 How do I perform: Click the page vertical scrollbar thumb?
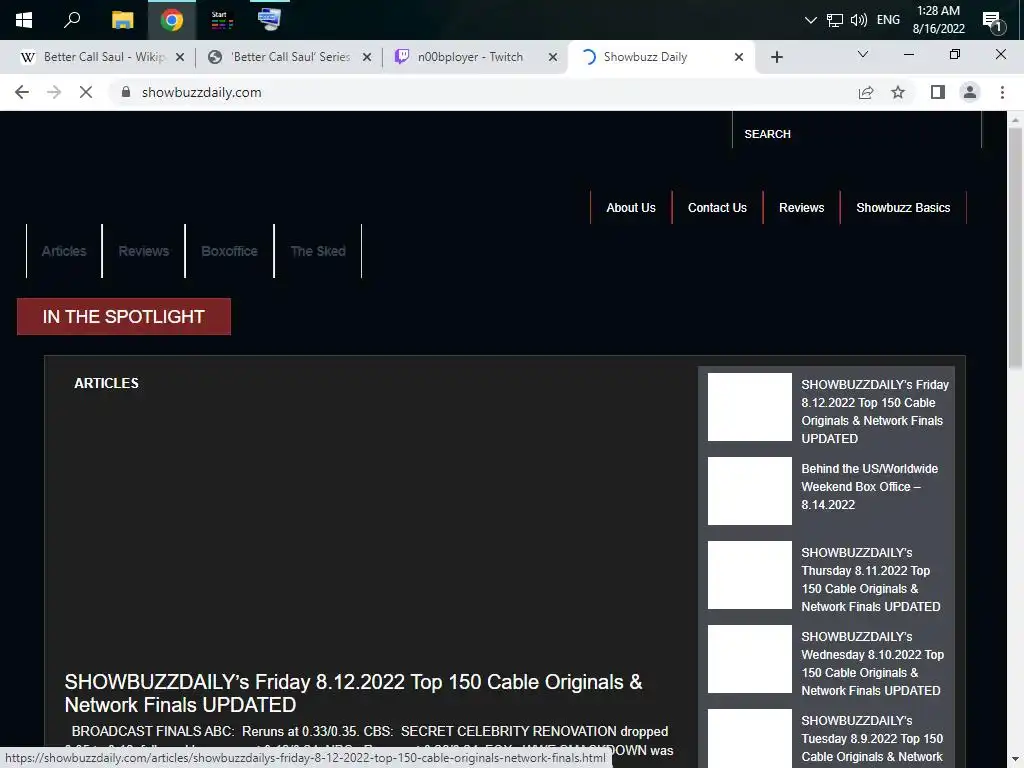point(1015,248)
